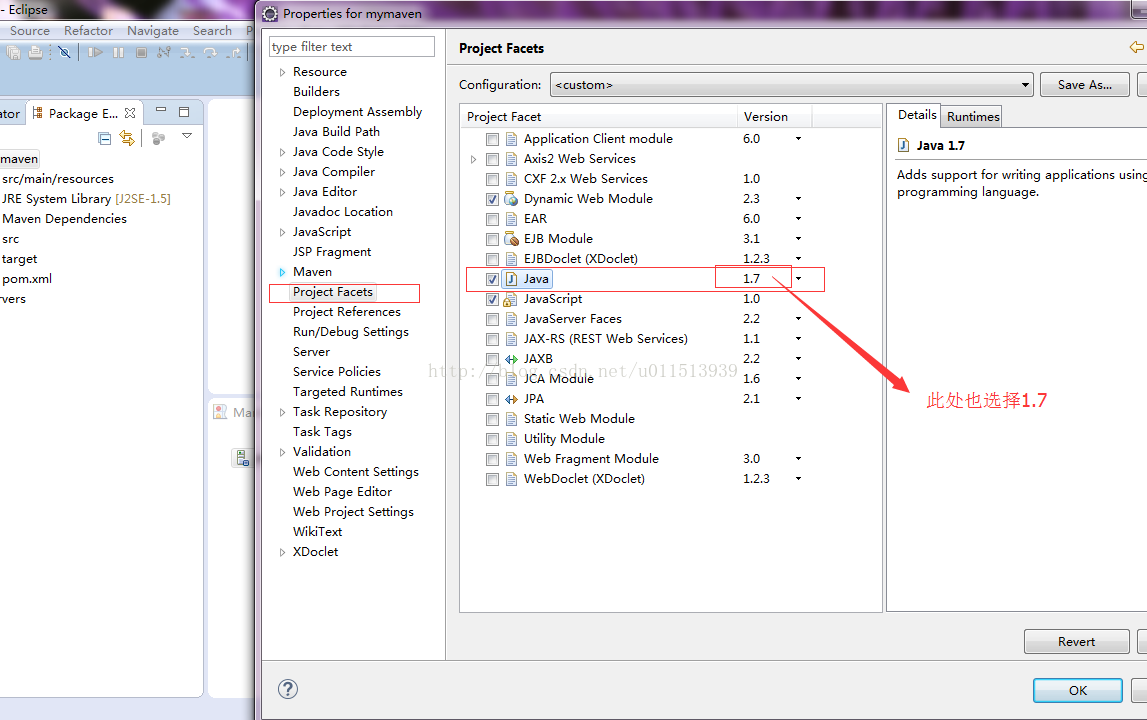This screenshot has height=720, width=1147.
Task: Click the Terminate debug icon
Action: 141,53
